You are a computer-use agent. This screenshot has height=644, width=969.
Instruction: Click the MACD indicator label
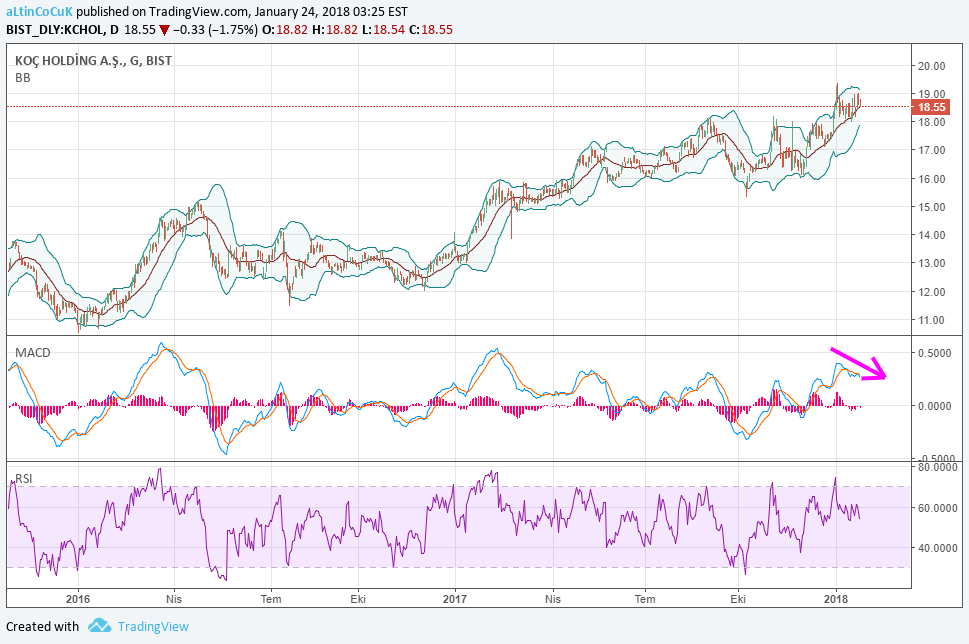click(x=33, y=353)
